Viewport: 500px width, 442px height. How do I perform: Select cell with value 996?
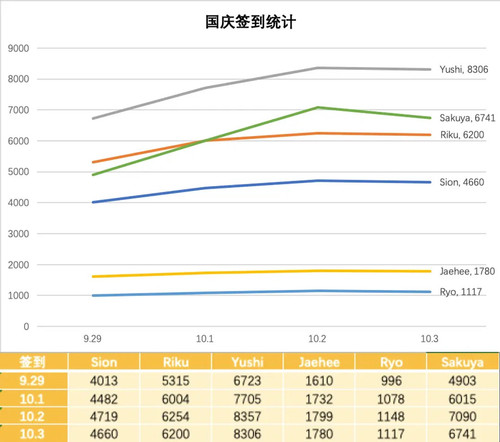tap(391, 380)
